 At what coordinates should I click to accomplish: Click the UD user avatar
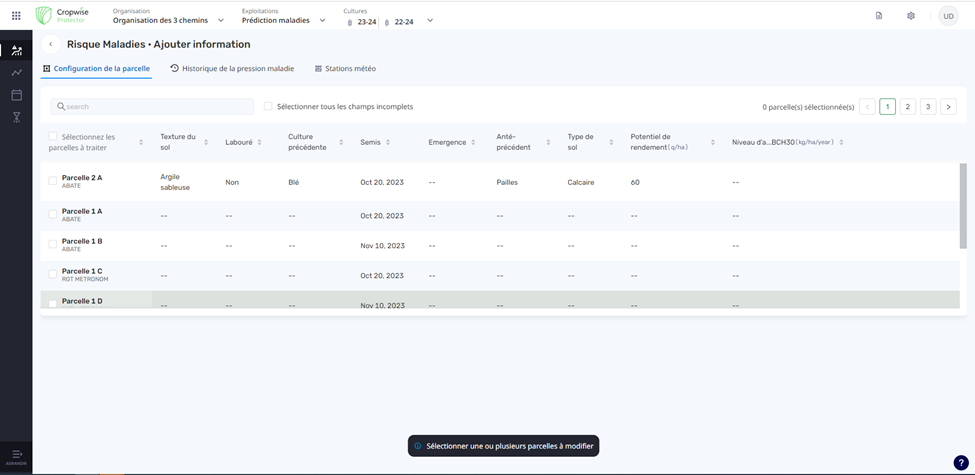click(948, 16)
